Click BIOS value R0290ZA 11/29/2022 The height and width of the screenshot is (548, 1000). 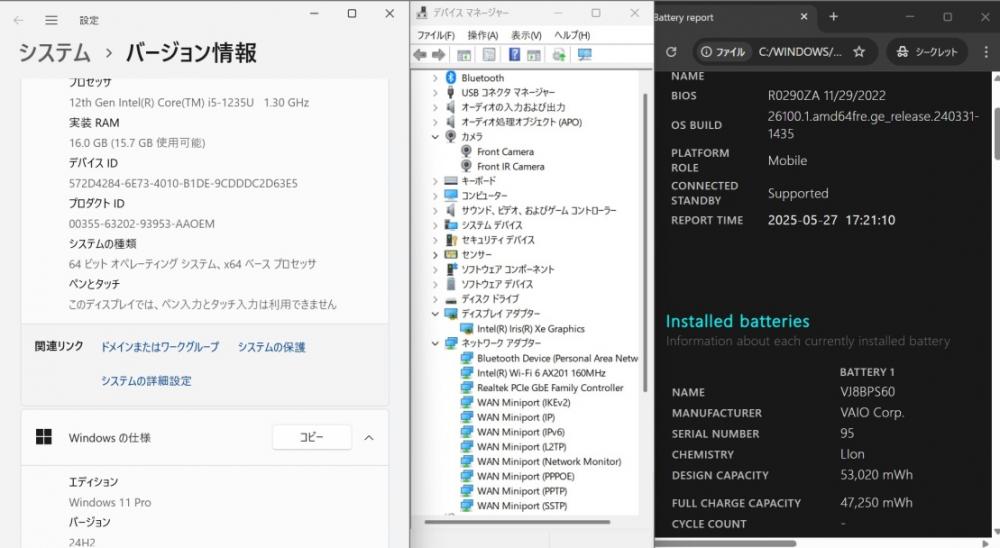[x=827, y=96]
